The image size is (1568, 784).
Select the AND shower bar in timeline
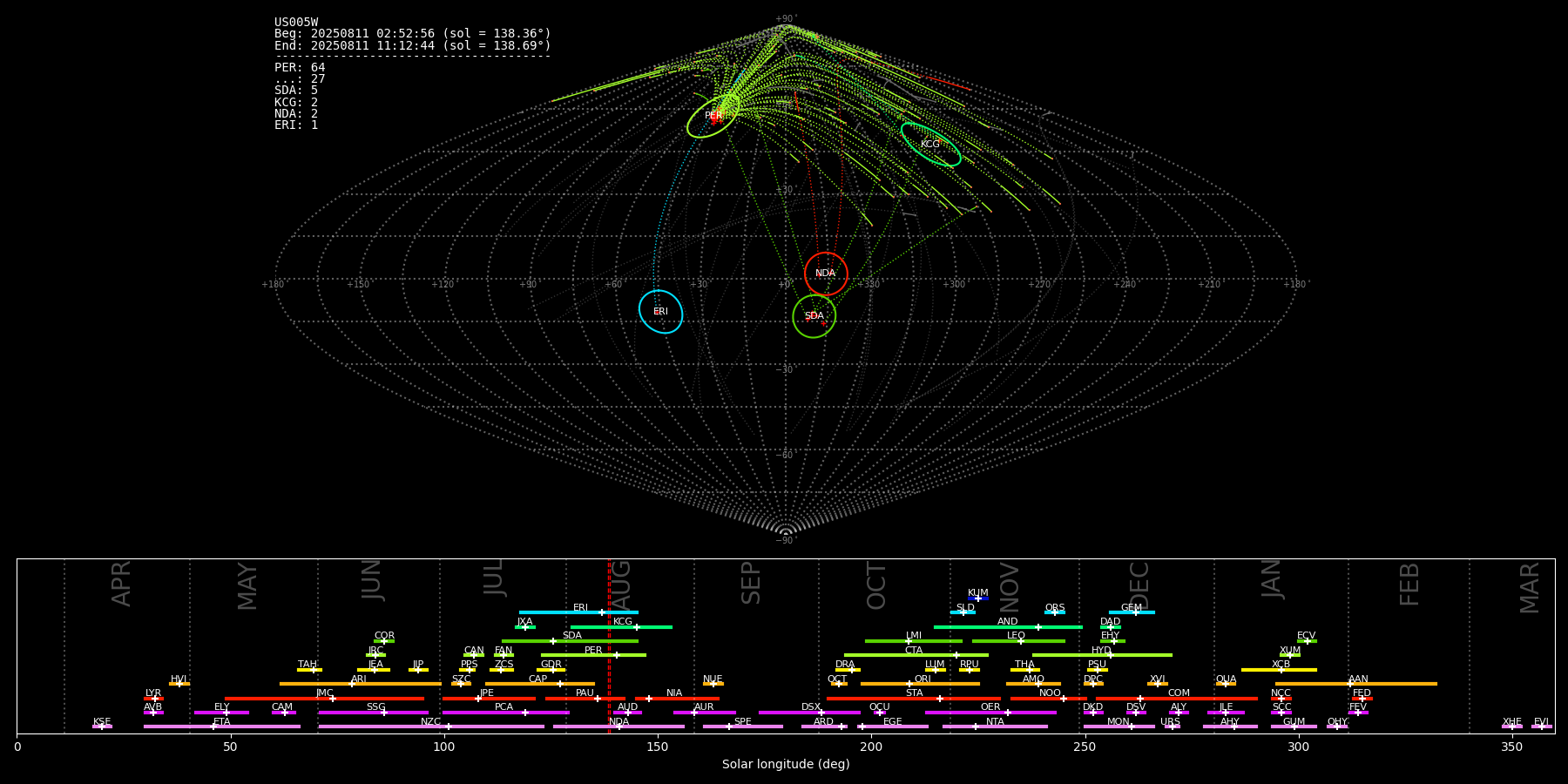pos(1008,626)
